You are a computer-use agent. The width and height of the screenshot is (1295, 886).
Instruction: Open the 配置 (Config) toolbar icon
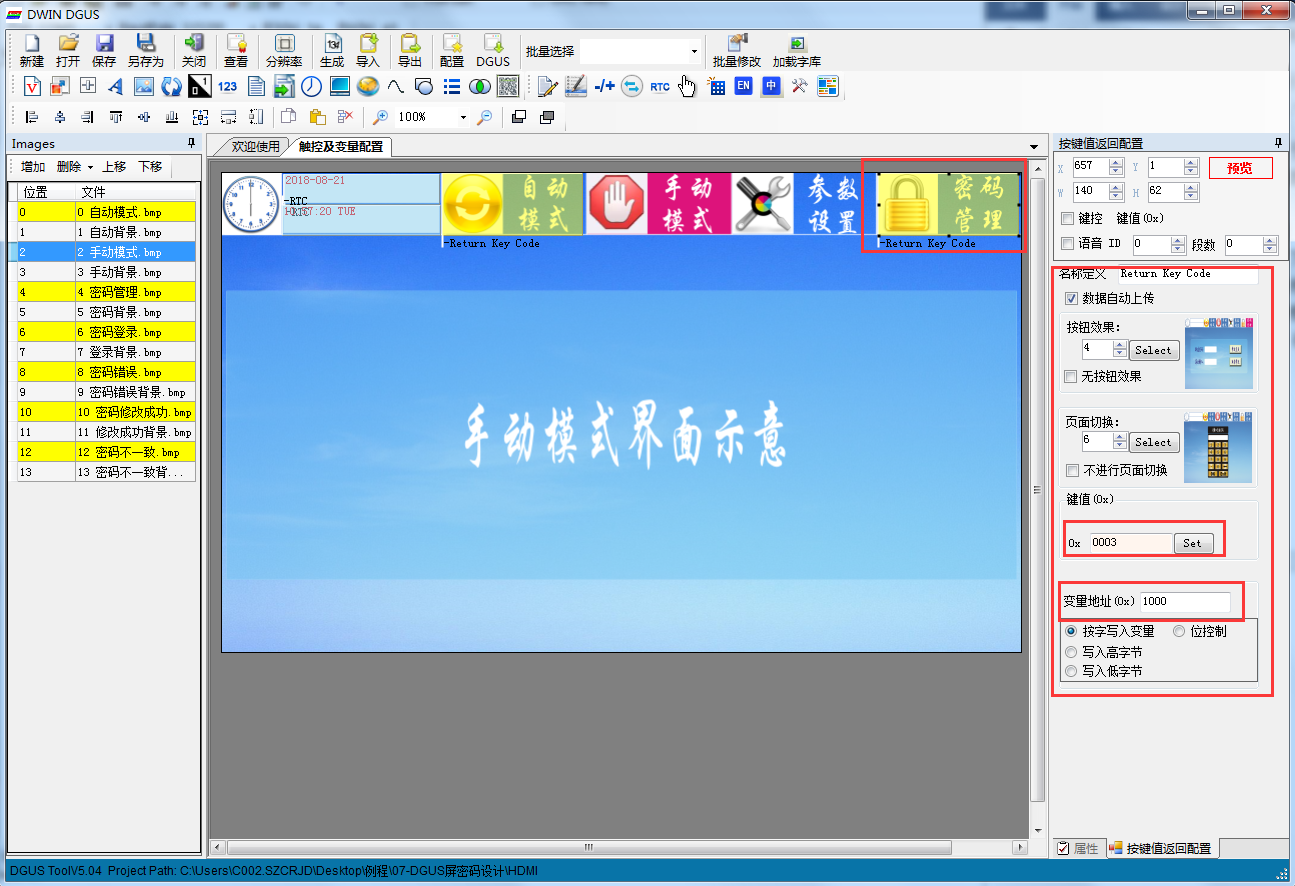click(452, 50)
